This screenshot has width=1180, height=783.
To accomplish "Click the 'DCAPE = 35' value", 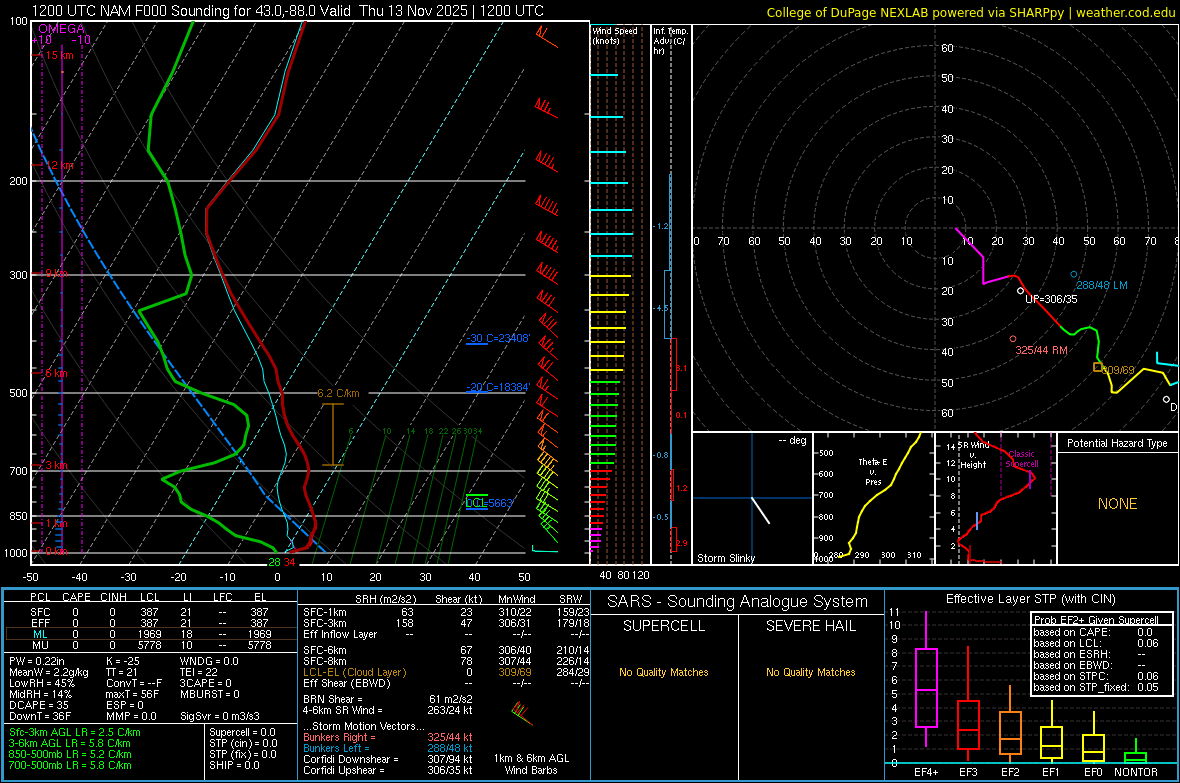I will coord(38,705).
